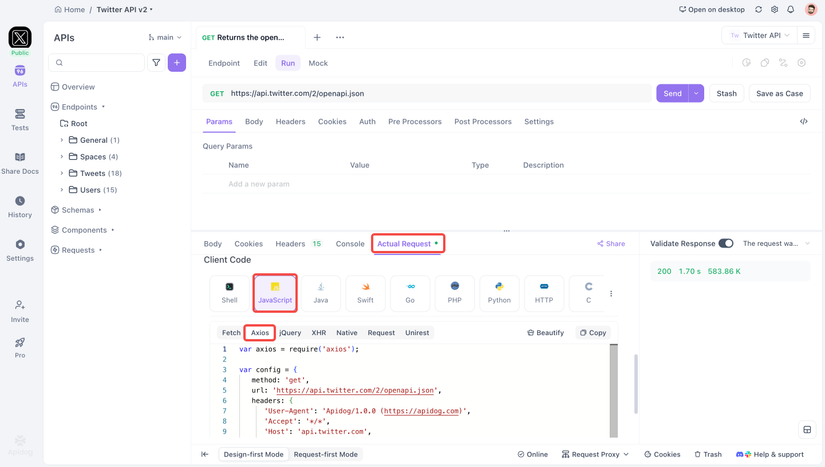
Task: Open the Twitter API environment dropdown
Action: tap(760, 35)
